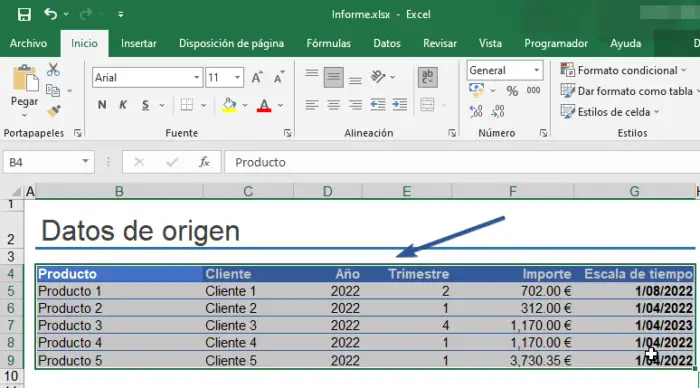Click Decrease font size icon
The width and height of the screenshot is (700, 388).
pos(279,77)
